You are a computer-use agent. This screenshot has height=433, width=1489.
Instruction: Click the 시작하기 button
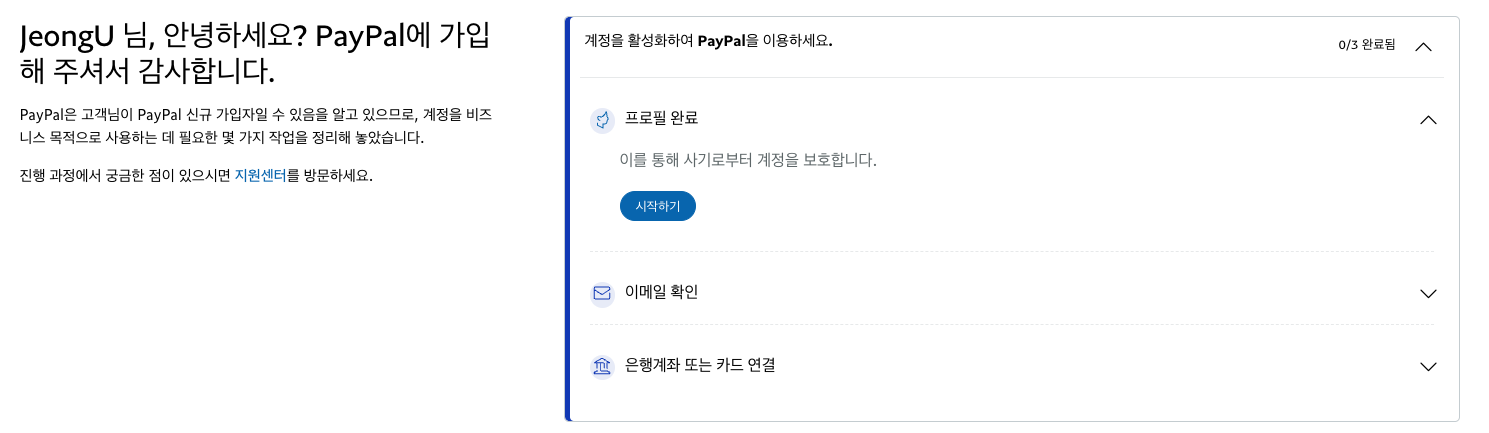click(x=658, y=206)
